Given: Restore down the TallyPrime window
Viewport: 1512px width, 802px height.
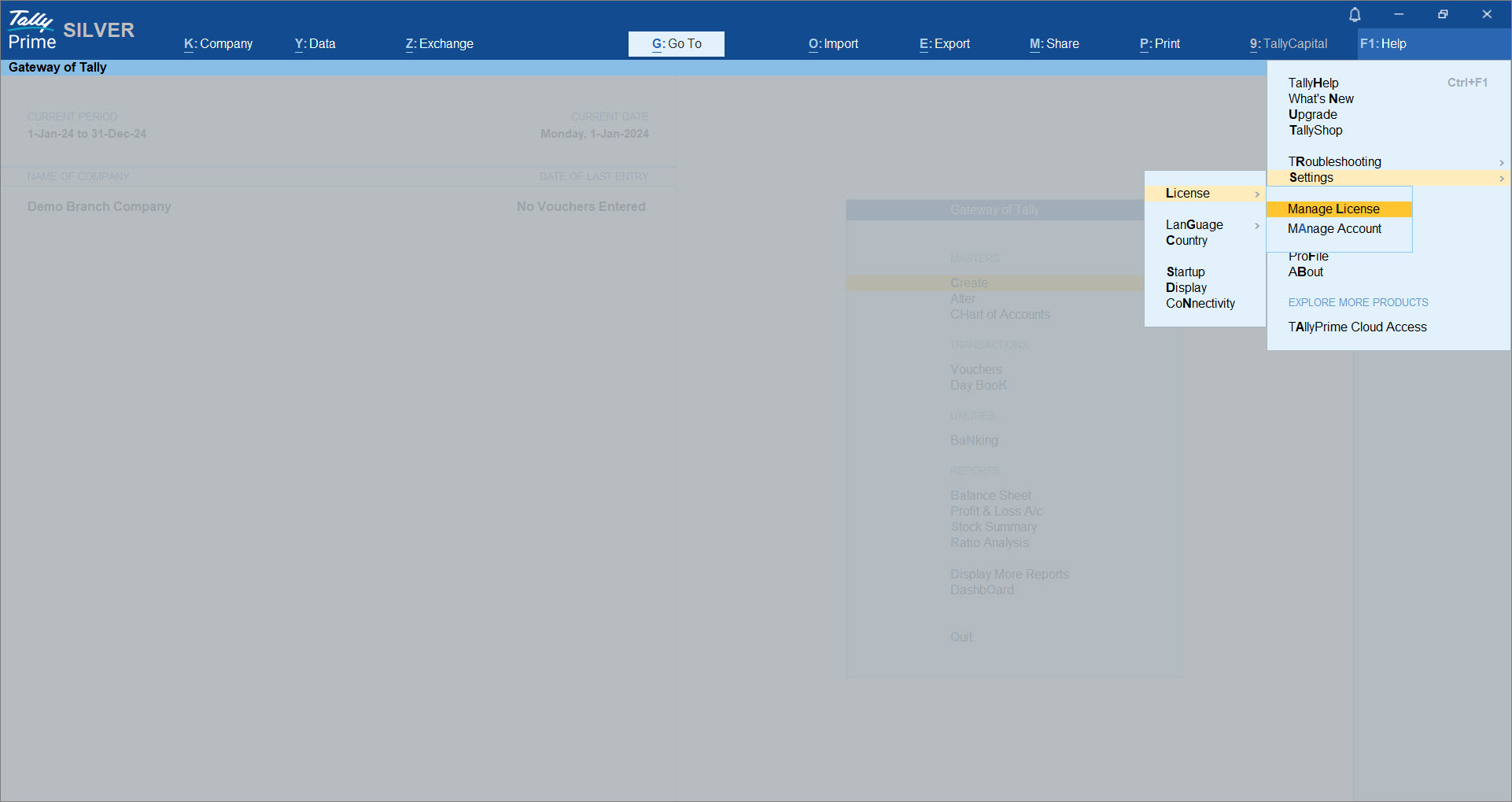Looking at the screenshot, I should click(x=1443, y=14).
